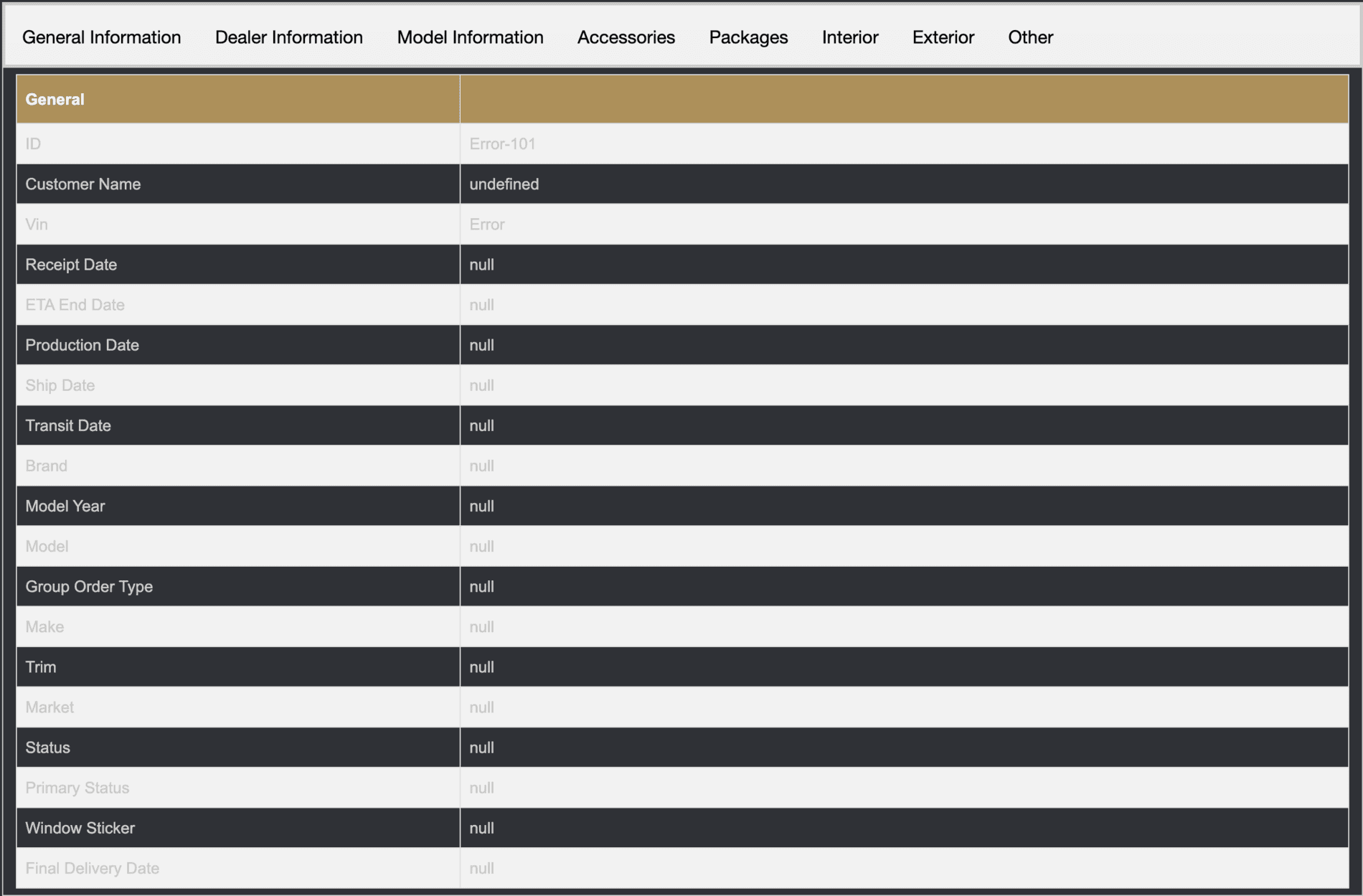Click the Production Date label
The width and height of the screenshot is (1363, 896).
coord(82,345)
